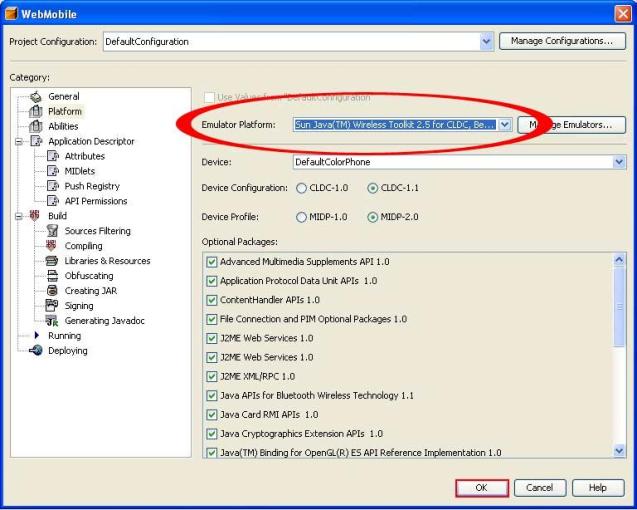Click the API Permissions node icon
Image resolution: width=637 pixels, height=510 pixels.
click(x=53, y=201)
